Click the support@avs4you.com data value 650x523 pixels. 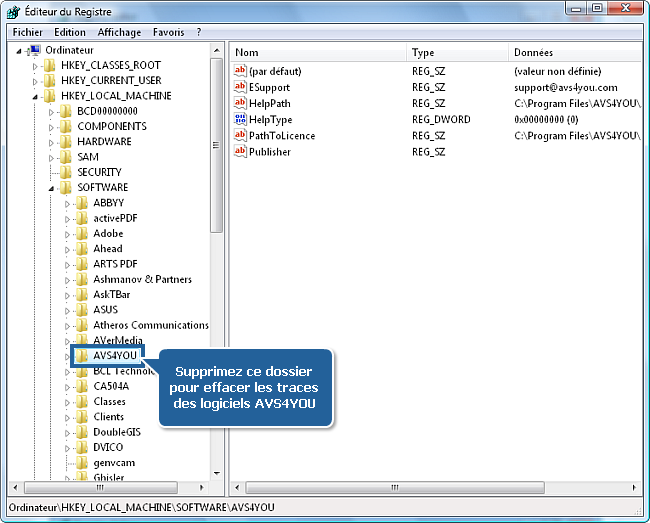[x=566, y=87]
